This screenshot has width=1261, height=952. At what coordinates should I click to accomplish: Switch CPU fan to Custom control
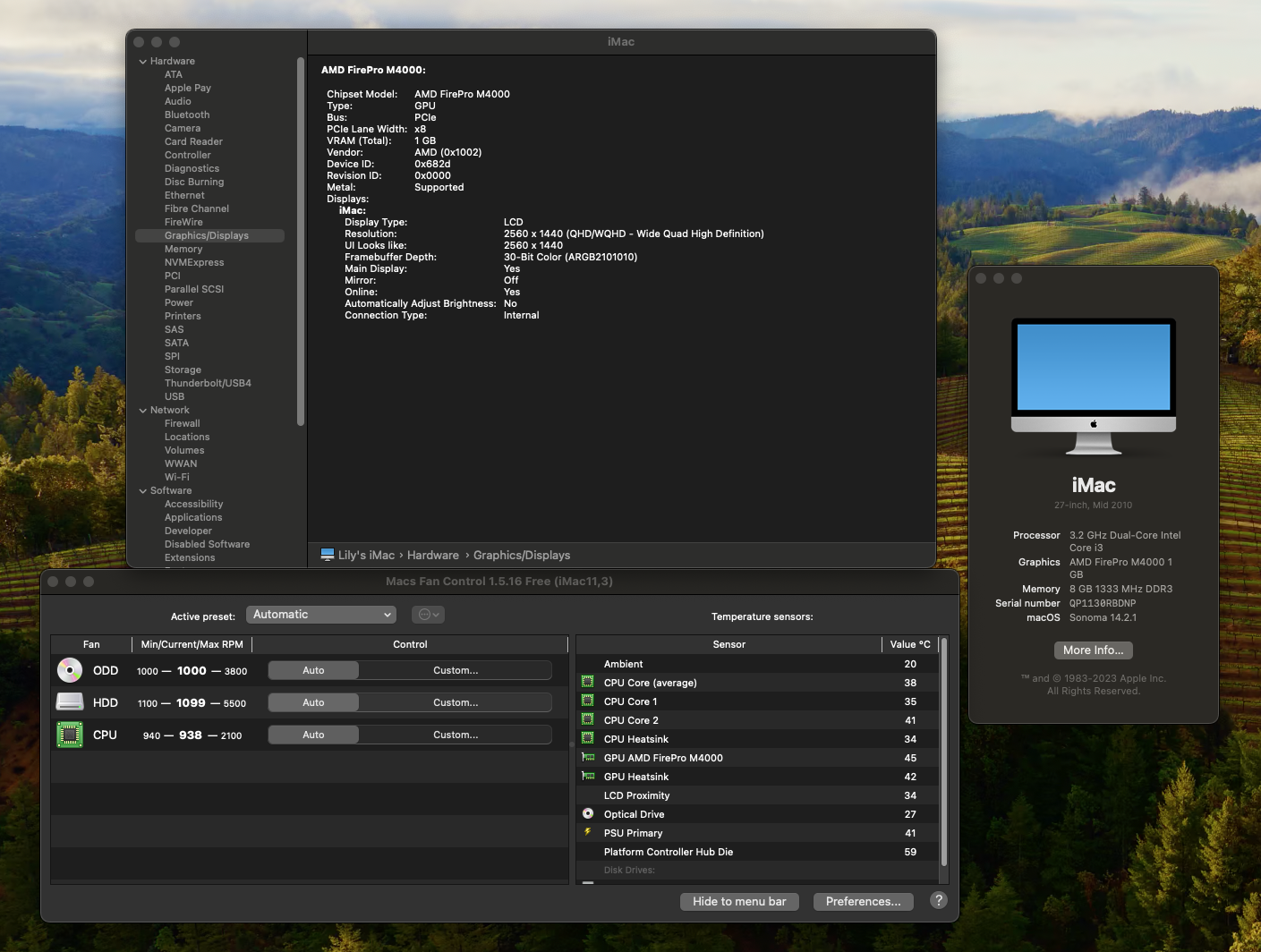[x=456, y=735]
